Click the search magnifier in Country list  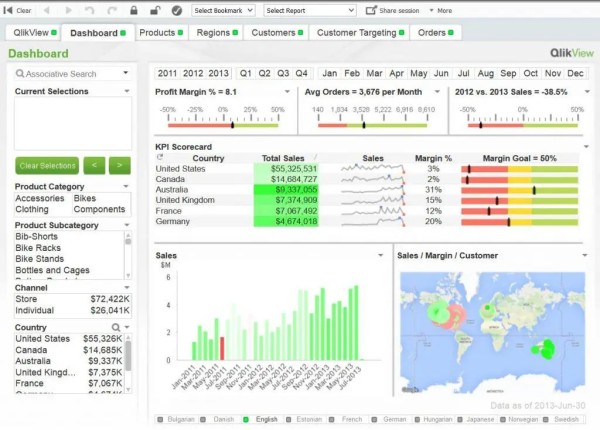115,327
